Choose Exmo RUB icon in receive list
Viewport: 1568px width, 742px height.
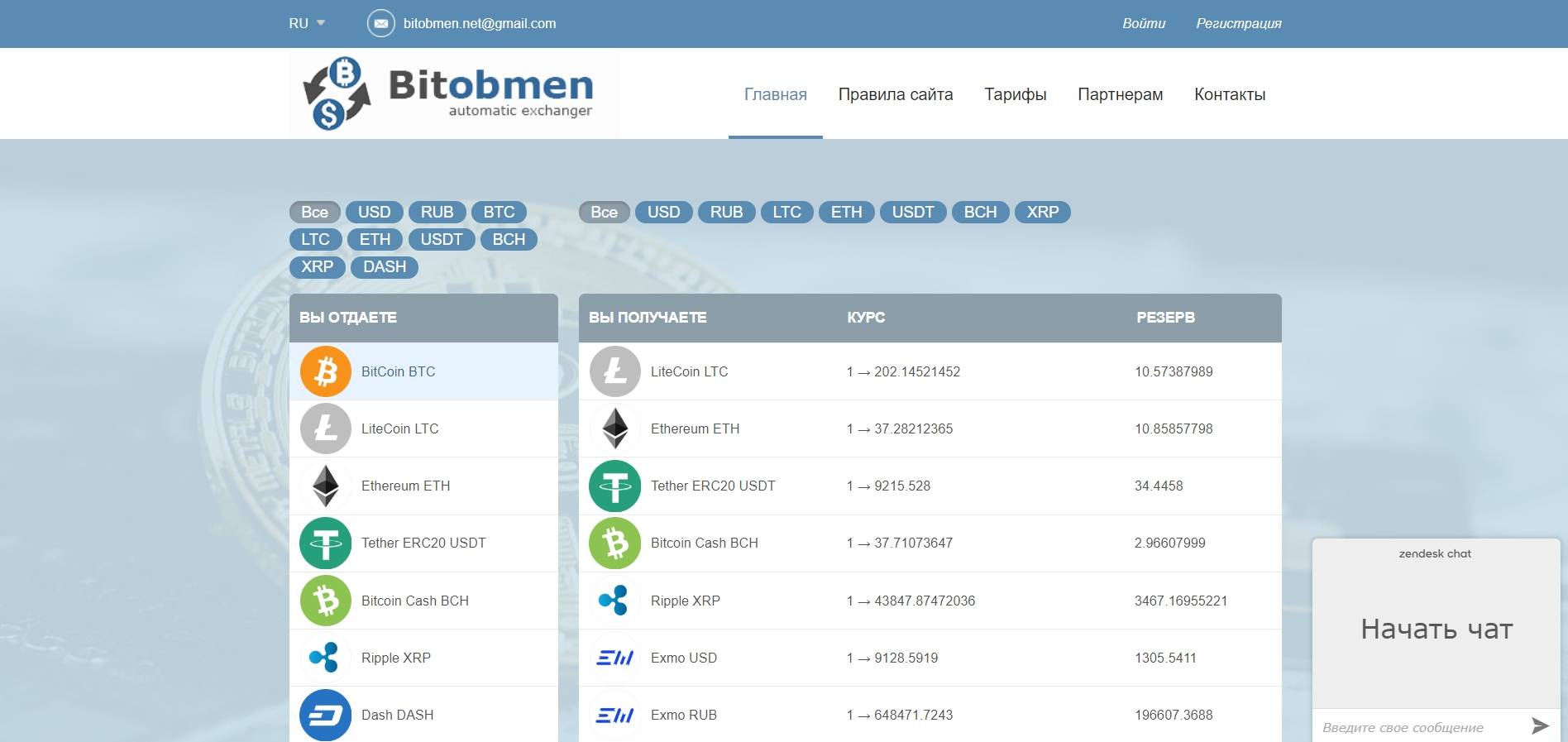615,715
